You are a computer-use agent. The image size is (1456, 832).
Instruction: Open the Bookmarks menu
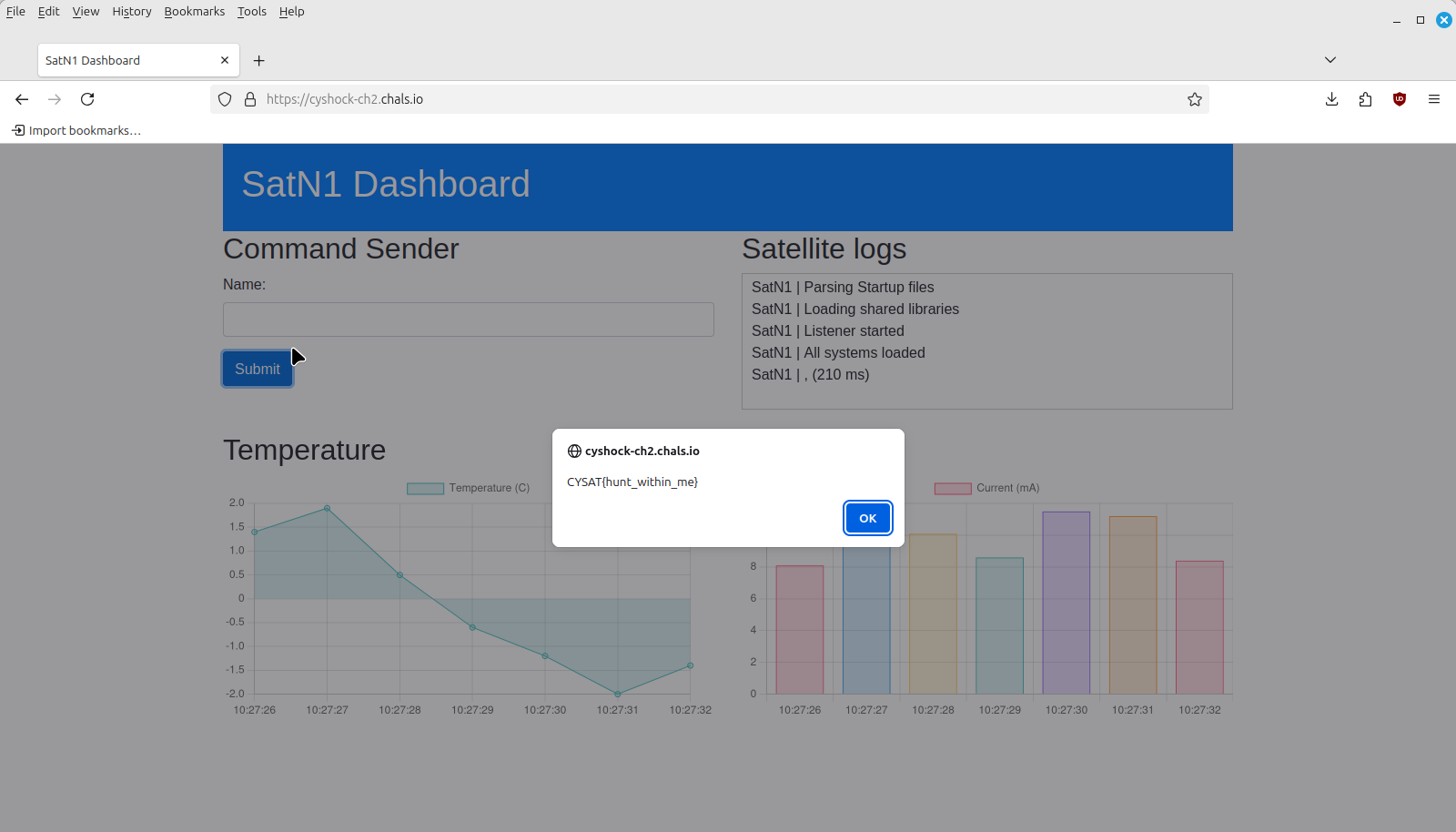(194, 11)
